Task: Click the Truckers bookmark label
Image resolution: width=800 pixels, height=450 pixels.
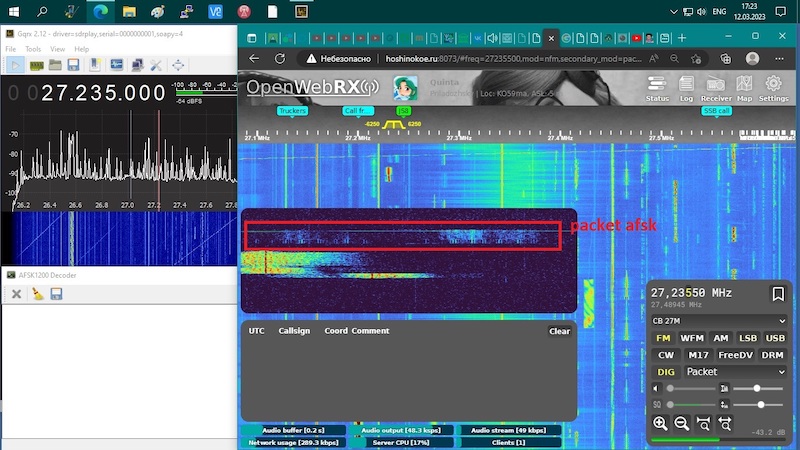Action: click(x=292, y=111)
